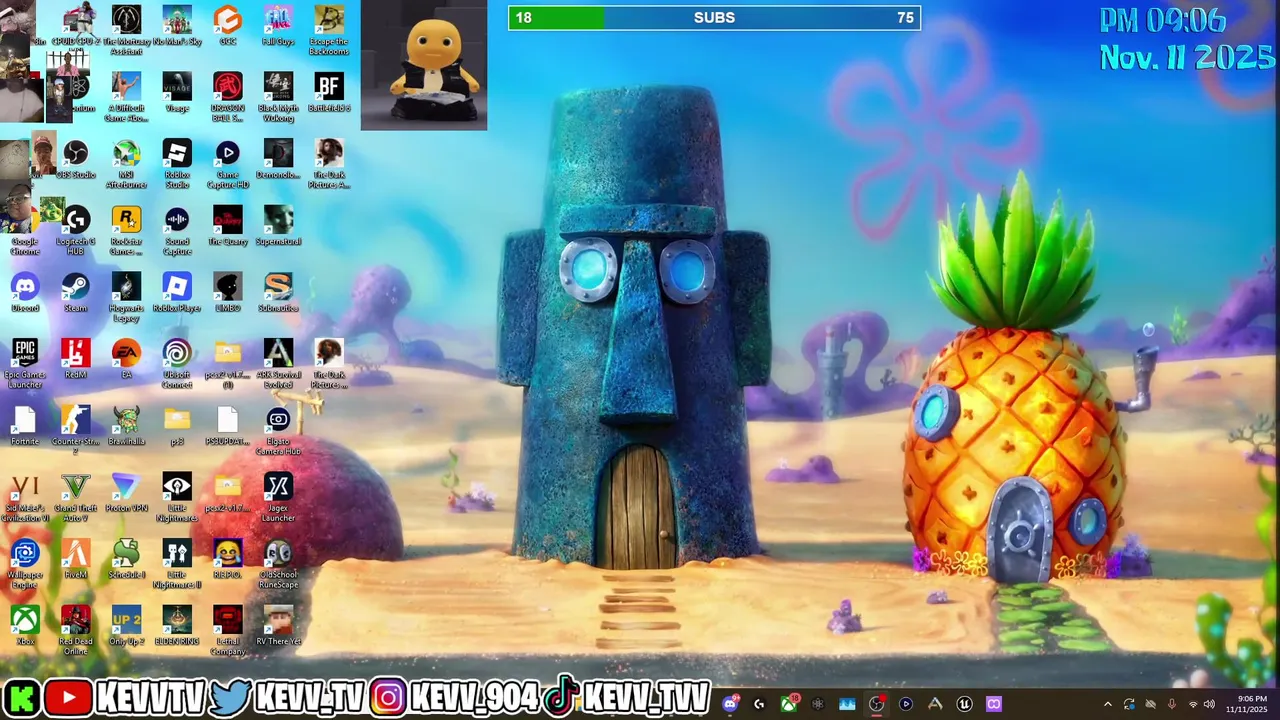
Task: Open the PS3UPDAT file on desktop
Action: point(227,427)
